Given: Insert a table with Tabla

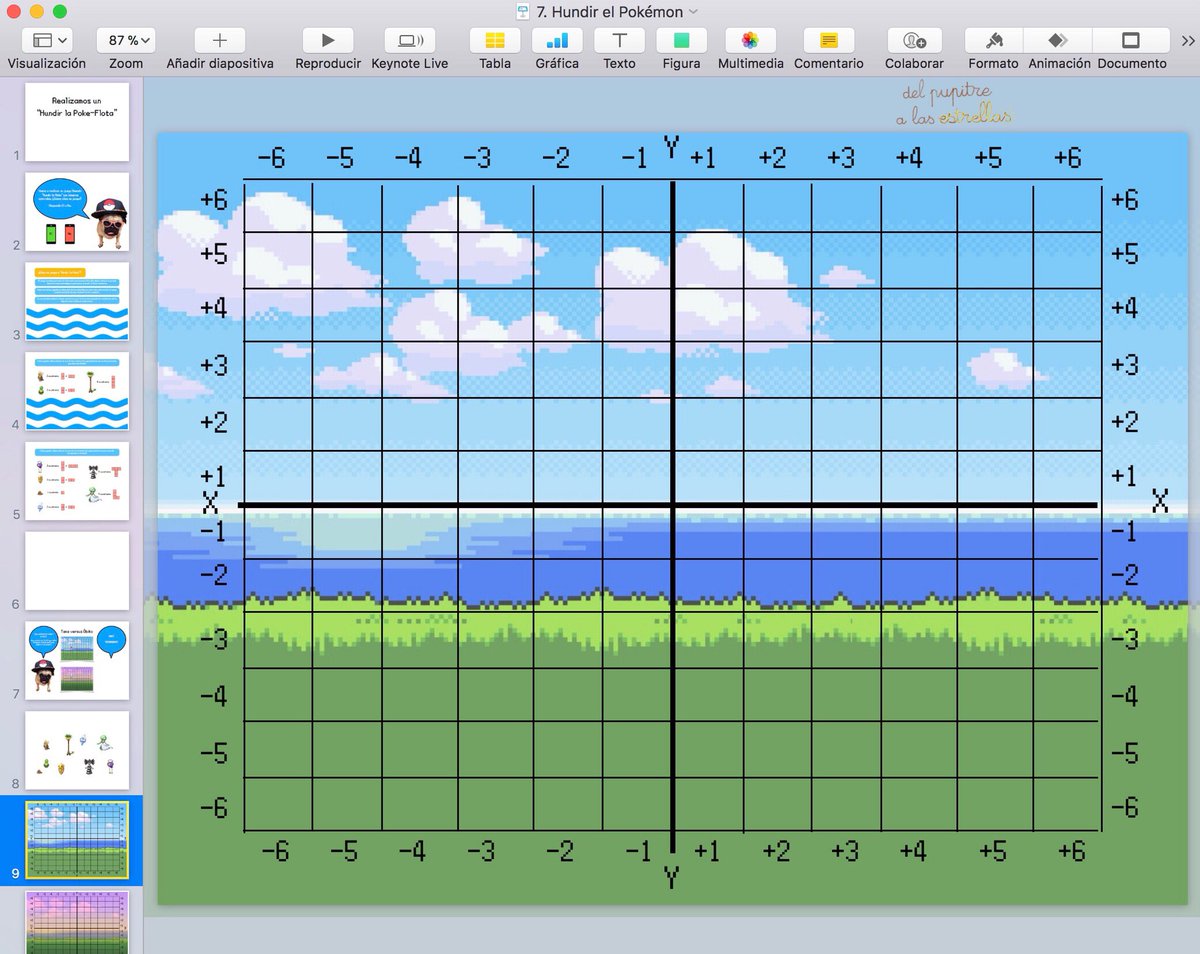Looking at the screenshot, I should click(495, 40).
